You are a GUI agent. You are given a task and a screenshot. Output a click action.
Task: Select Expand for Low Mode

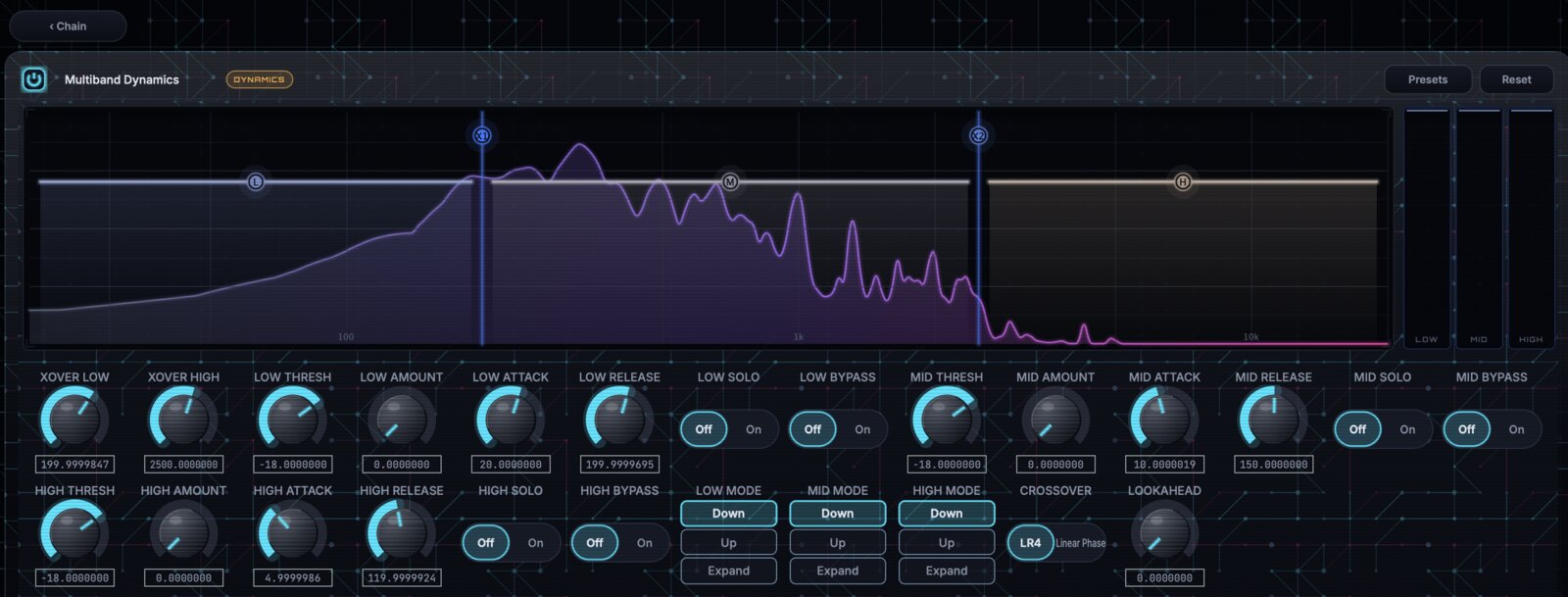tap(729, 571)
